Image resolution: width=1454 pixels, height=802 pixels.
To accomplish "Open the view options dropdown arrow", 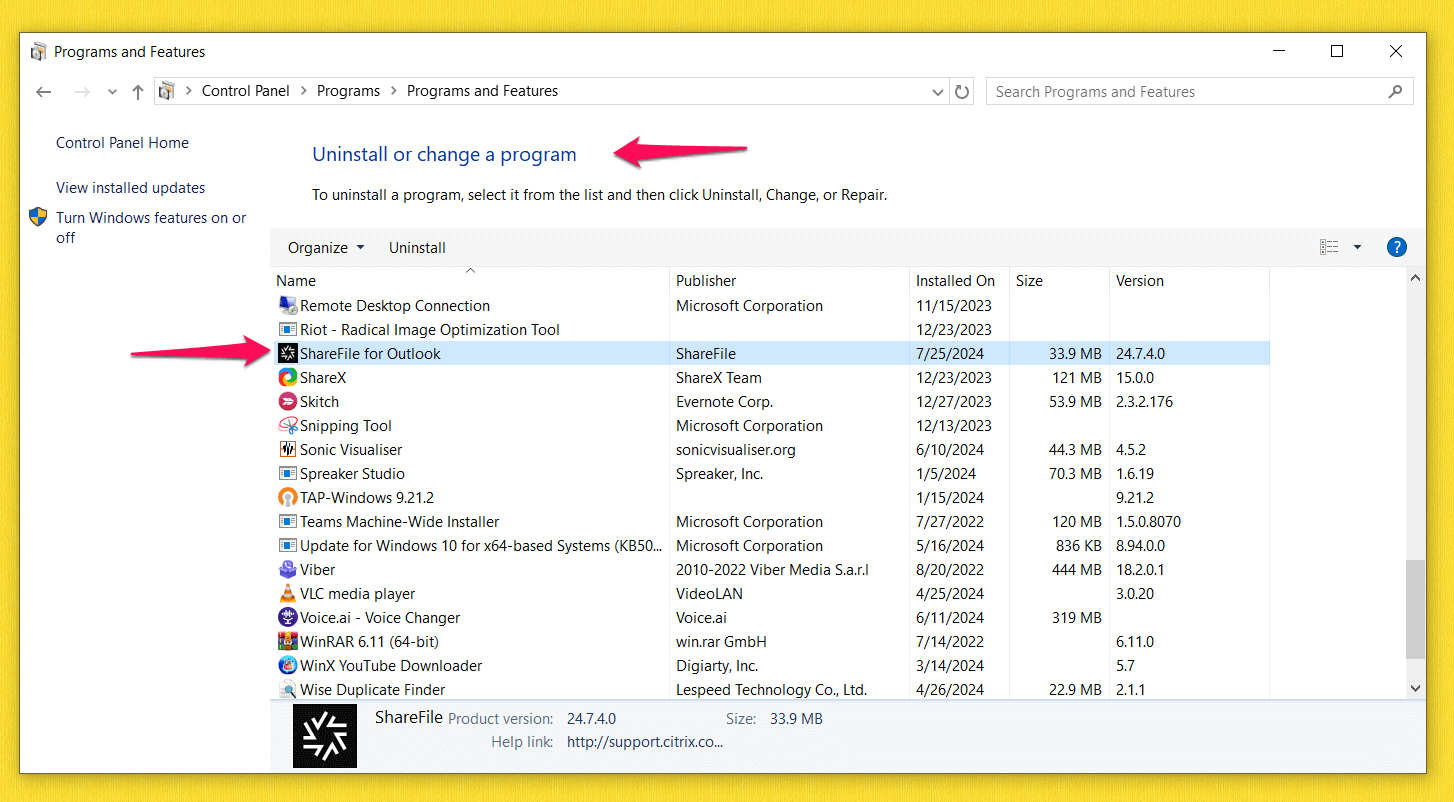I will click(1357, 247).
